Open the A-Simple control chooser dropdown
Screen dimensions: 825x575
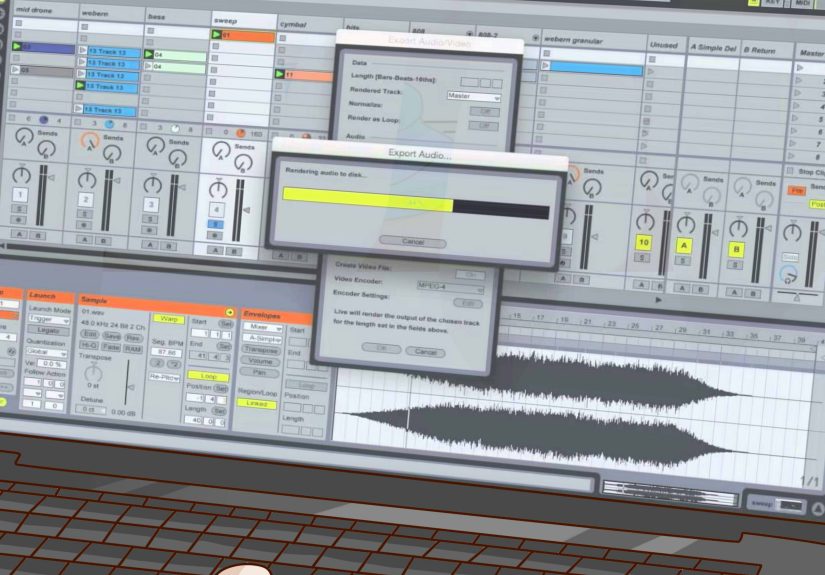coord(261,338)
